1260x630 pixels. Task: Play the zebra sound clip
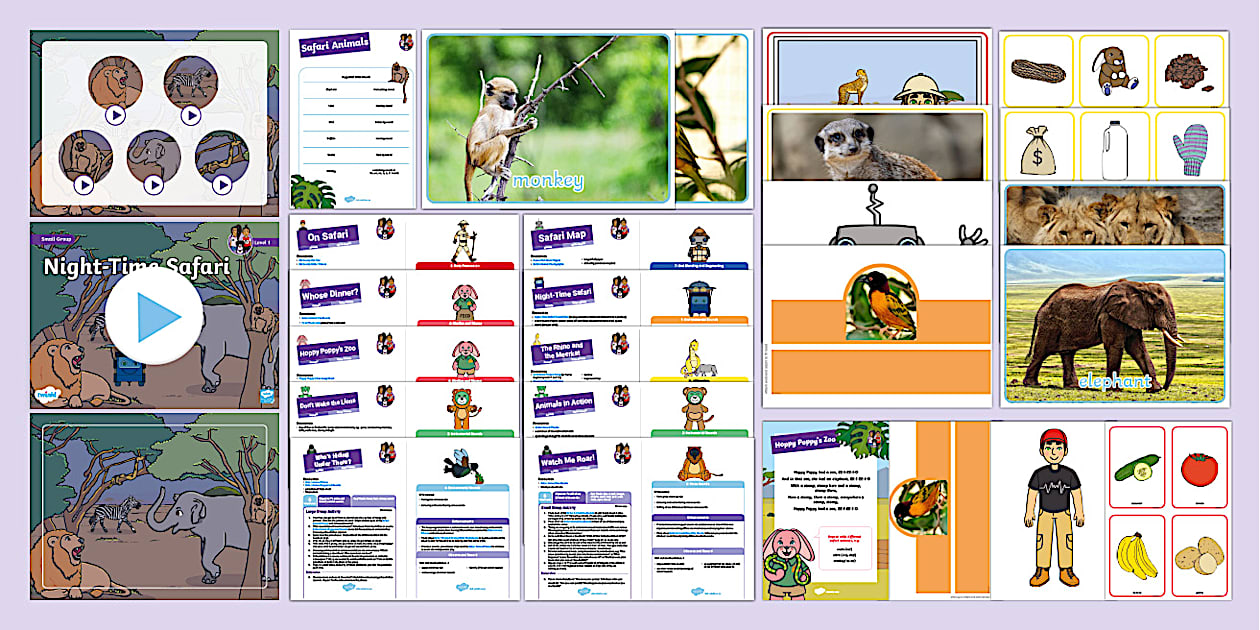tap(191, 115)
